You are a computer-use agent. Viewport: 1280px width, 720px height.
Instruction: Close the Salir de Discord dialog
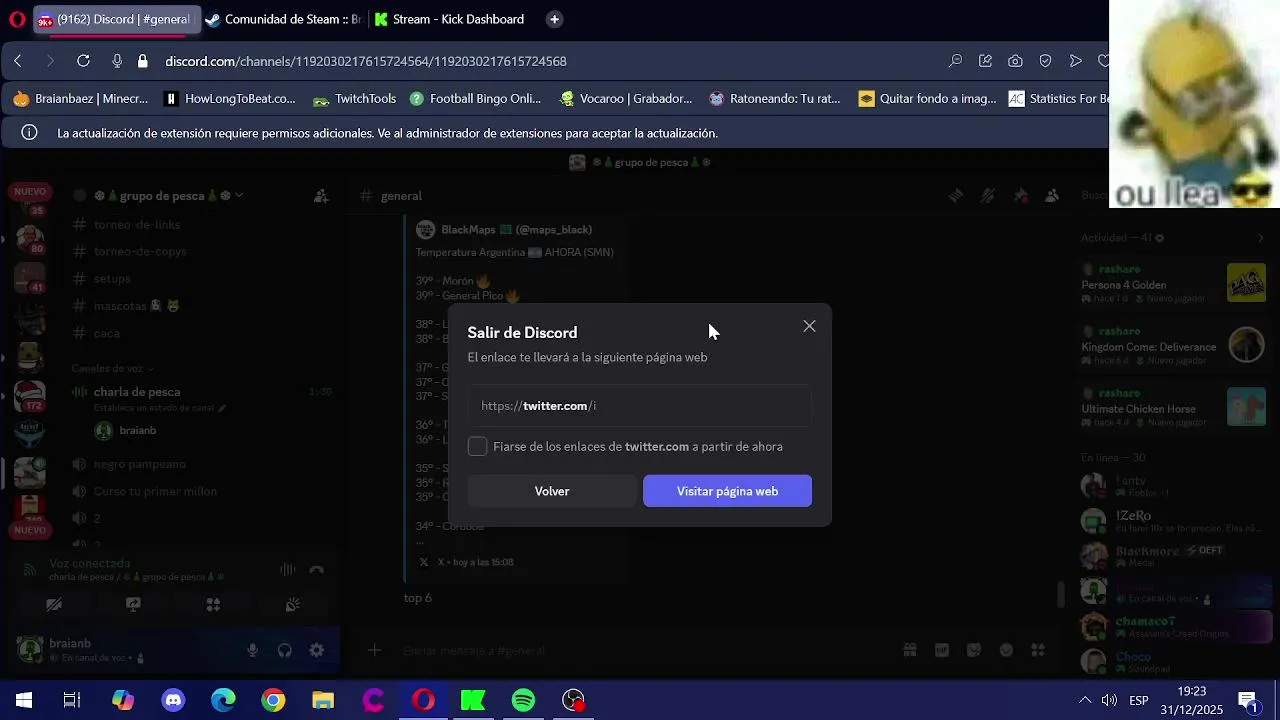(x=809, y=326)
